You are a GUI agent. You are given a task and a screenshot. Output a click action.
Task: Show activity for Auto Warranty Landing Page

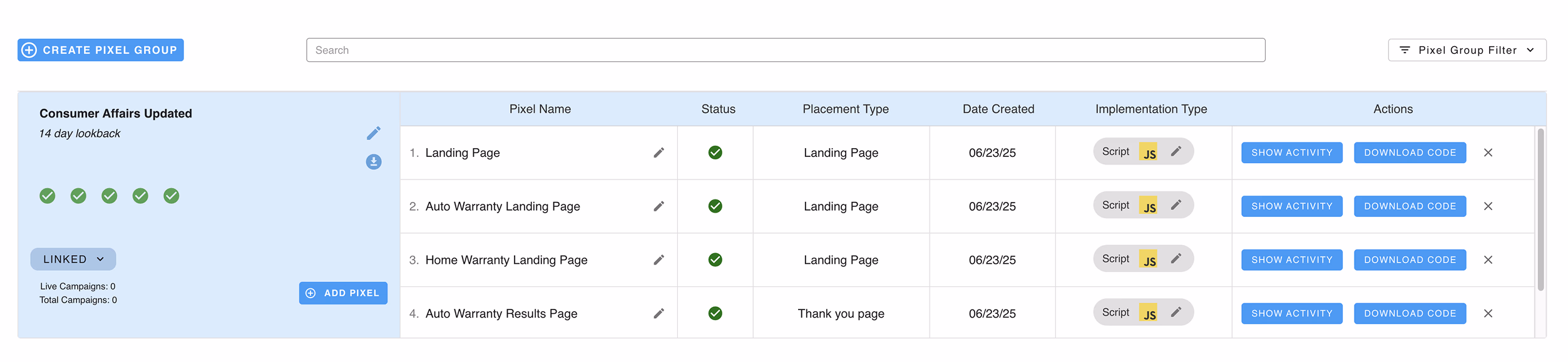coord(1292,206)
